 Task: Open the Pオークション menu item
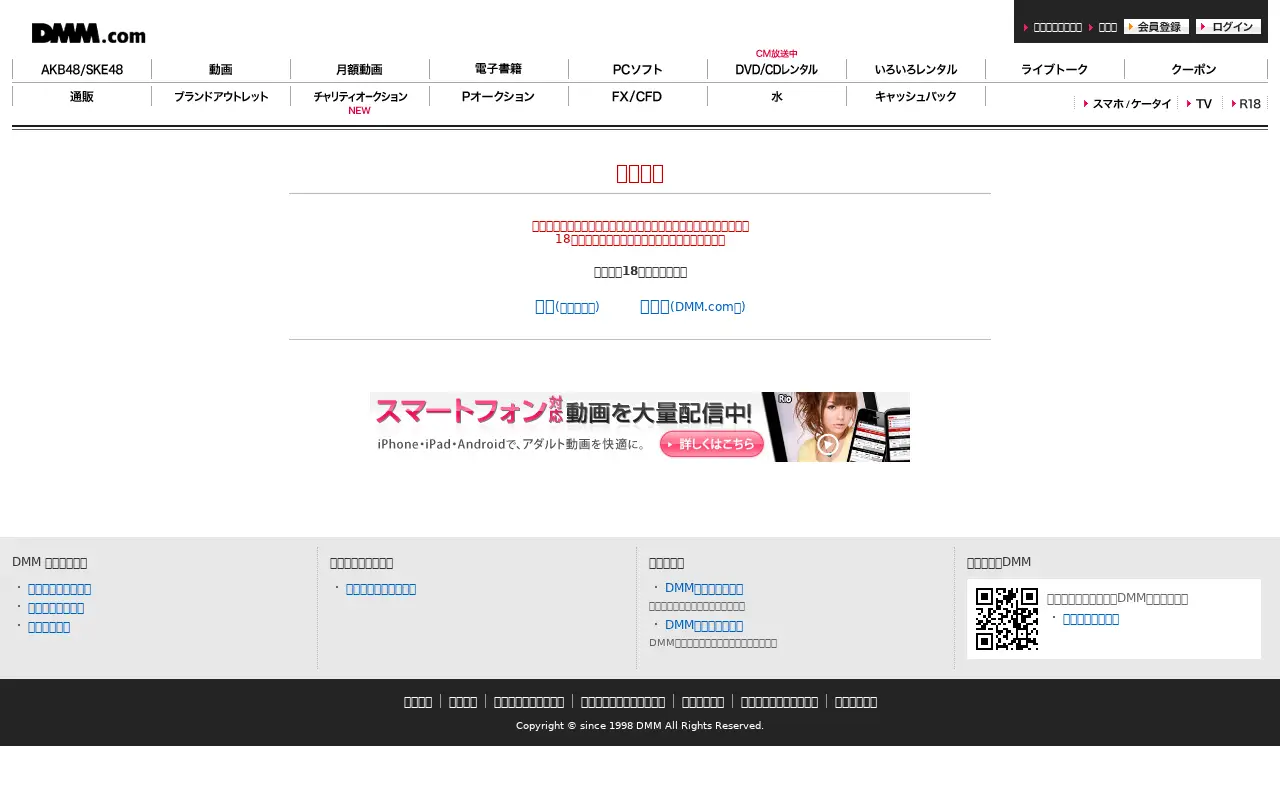(x=499, y=96)
